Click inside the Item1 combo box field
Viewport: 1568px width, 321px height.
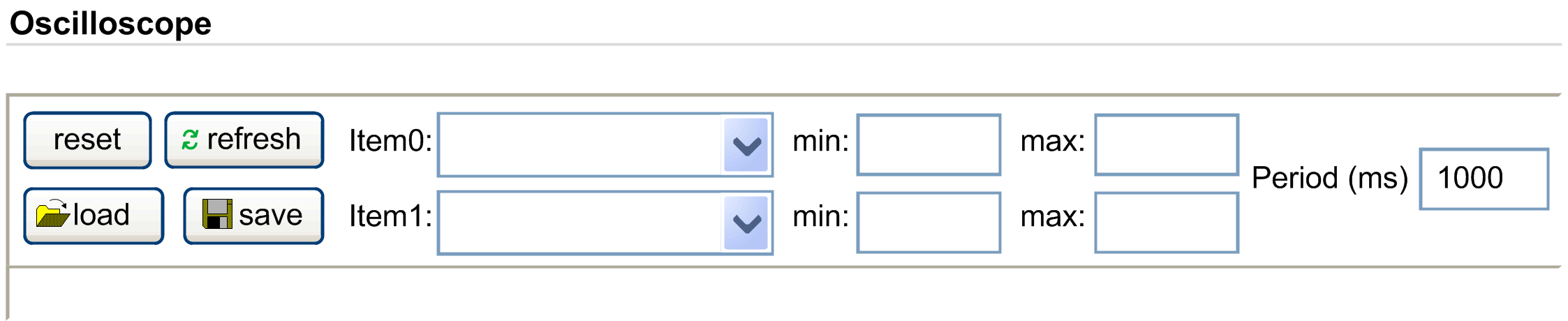point(579,223)
